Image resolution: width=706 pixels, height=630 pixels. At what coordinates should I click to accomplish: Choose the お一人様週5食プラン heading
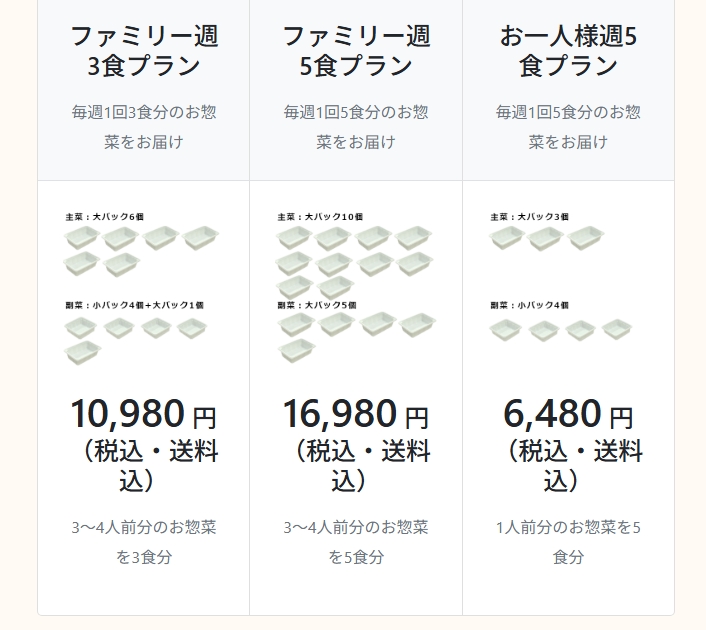568,52
